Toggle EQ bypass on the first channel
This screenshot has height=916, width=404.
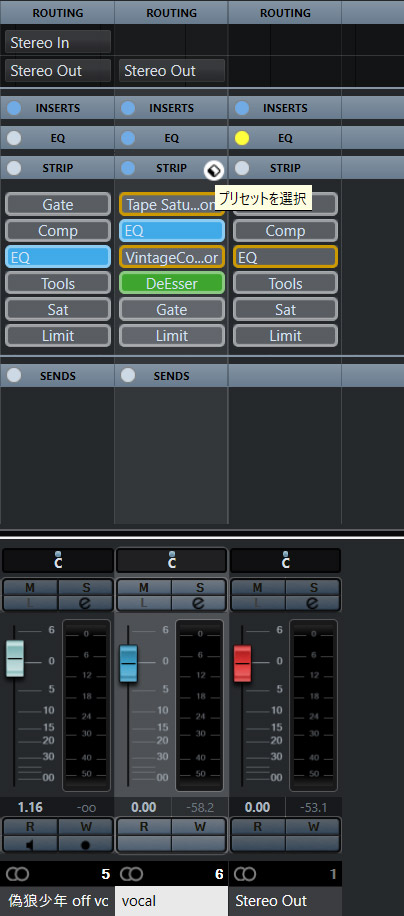14,138
